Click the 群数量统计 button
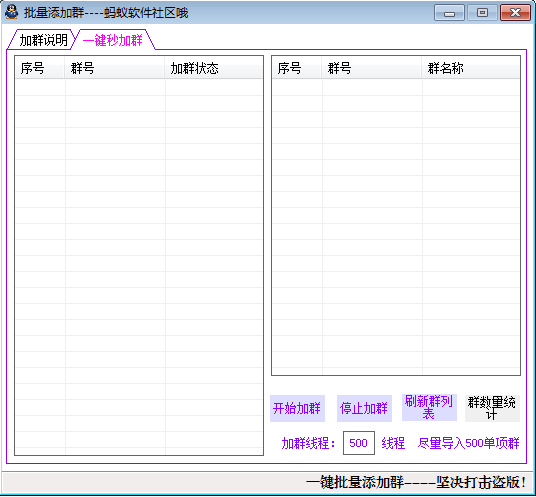The height and width of the screenshot is (497, 536). coord(492,408)
